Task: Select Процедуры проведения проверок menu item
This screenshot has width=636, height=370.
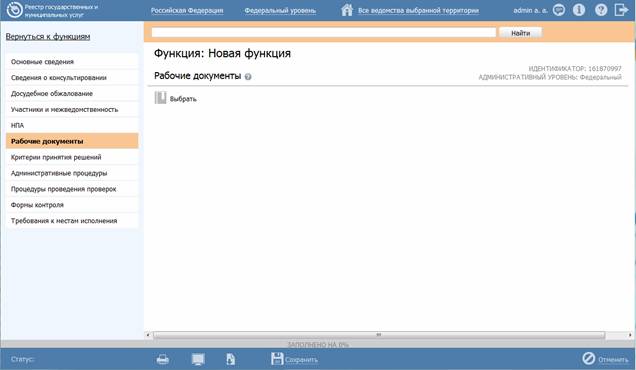Action: (72, 189)
